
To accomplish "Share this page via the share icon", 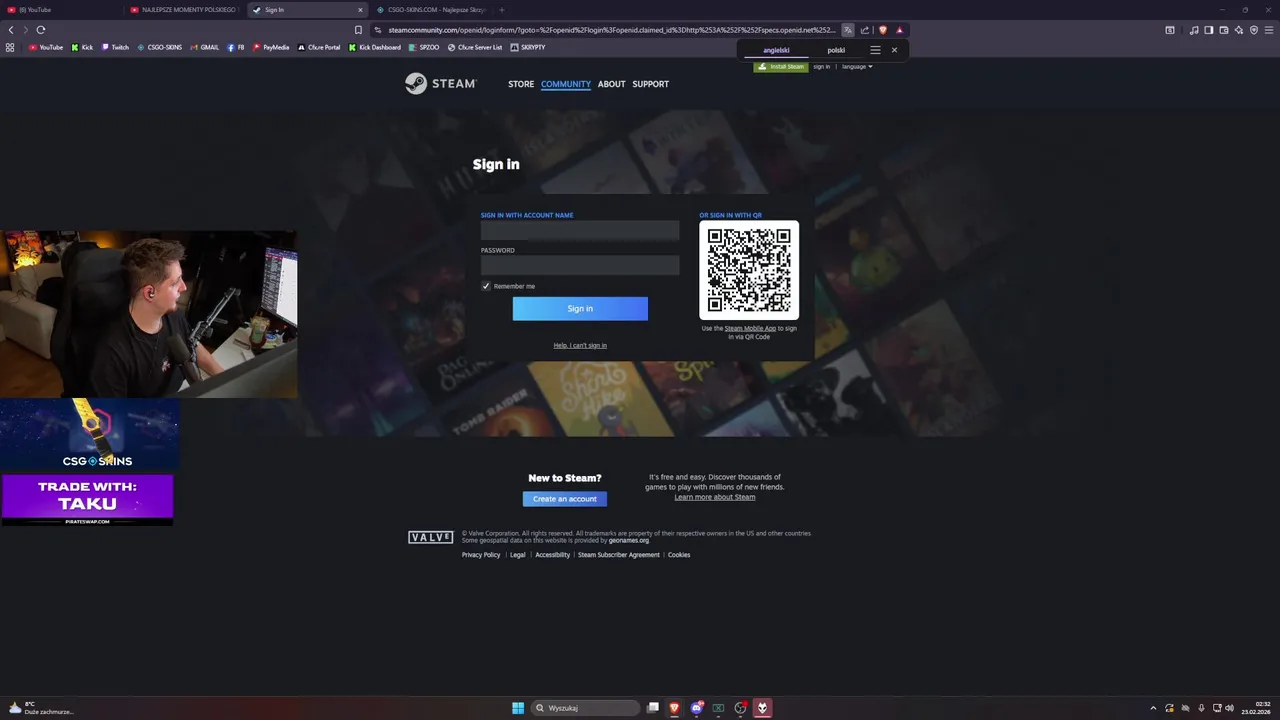I will click(865, 30).
